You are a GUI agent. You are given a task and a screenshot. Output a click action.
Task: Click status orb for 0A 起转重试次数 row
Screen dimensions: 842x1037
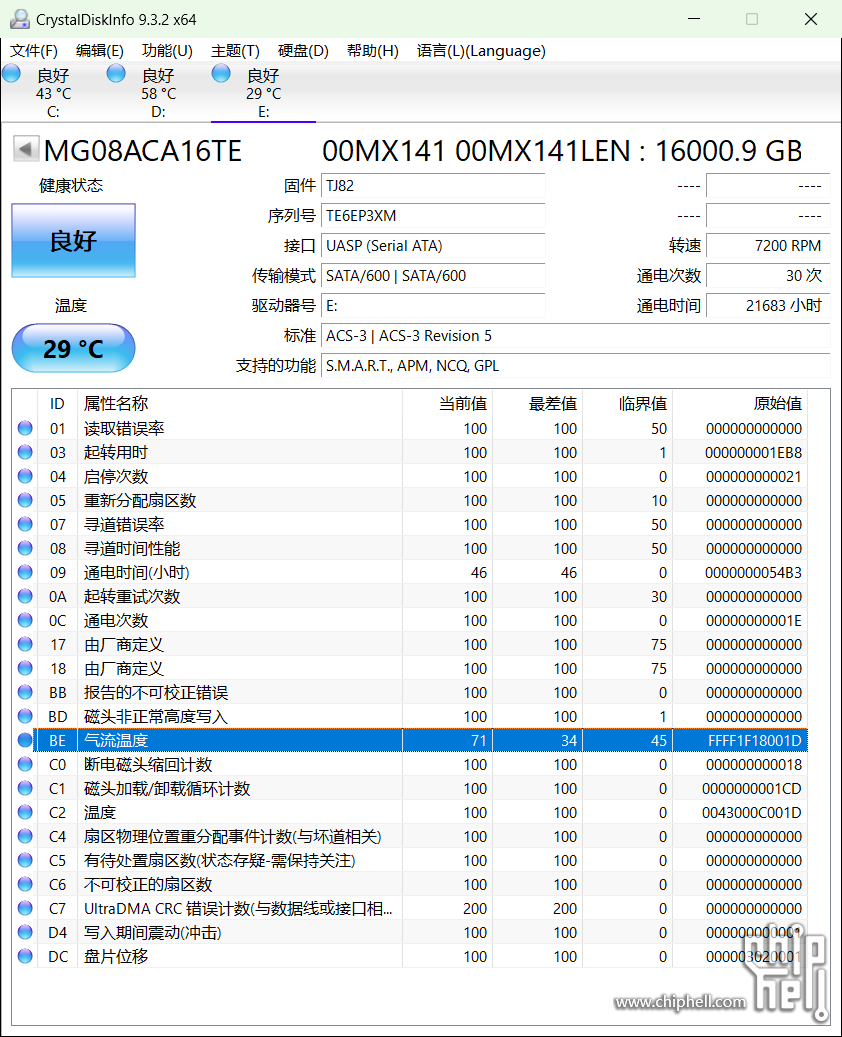coord(25,597)
